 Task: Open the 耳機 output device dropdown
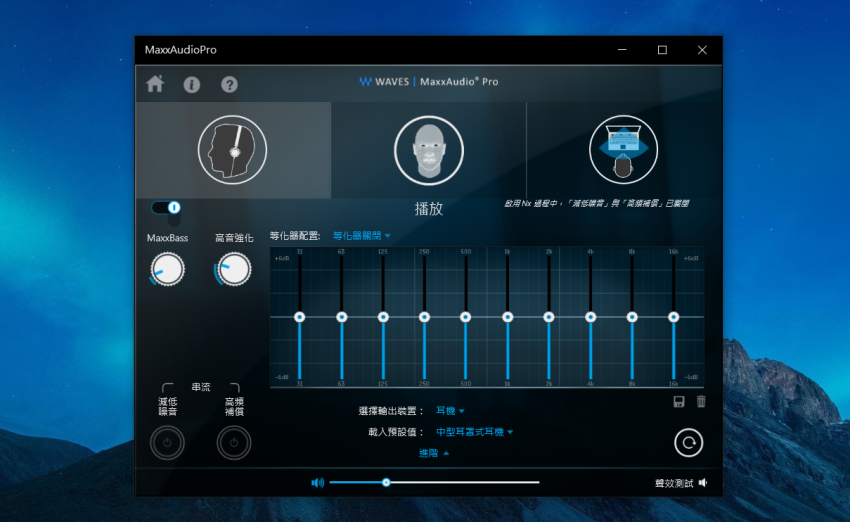tap(450, 411)
